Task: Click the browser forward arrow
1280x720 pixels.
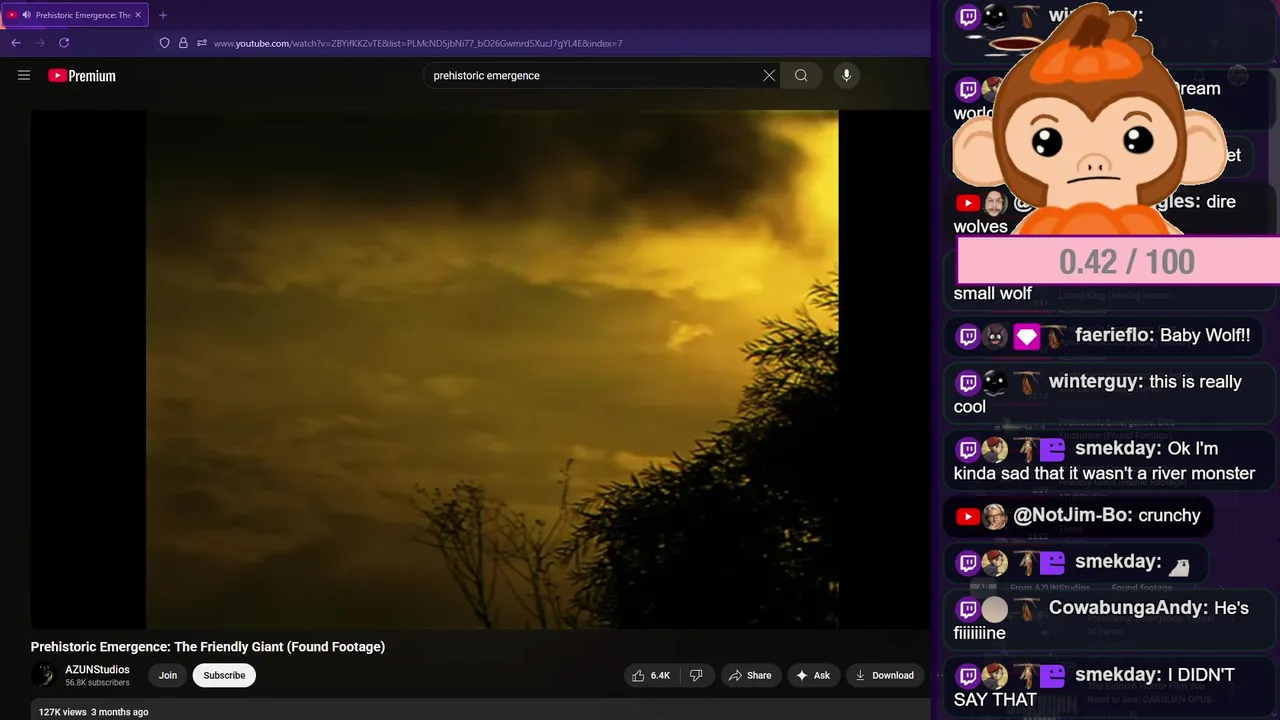Action: click(40, 43)
